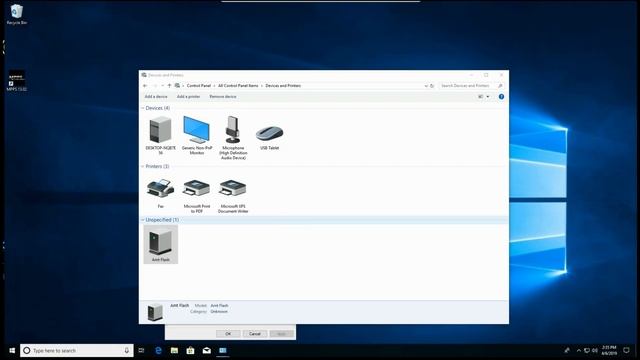This screenshot has height=360, width=640.
Task: Select the Generic Non-PnP Monitor icon
Action: 197,135
